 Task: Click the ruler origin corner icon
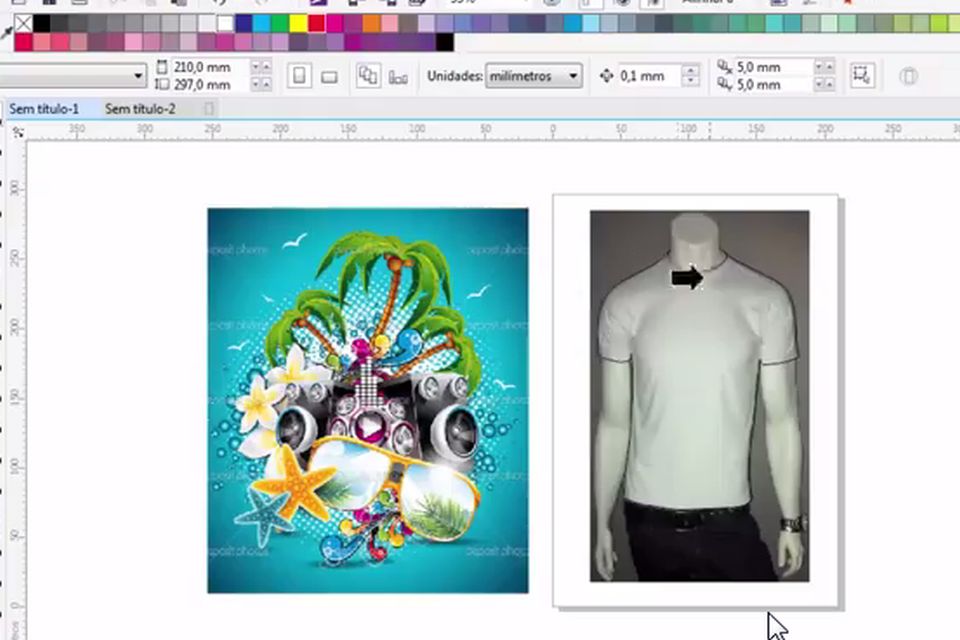[x=16, y=131]
